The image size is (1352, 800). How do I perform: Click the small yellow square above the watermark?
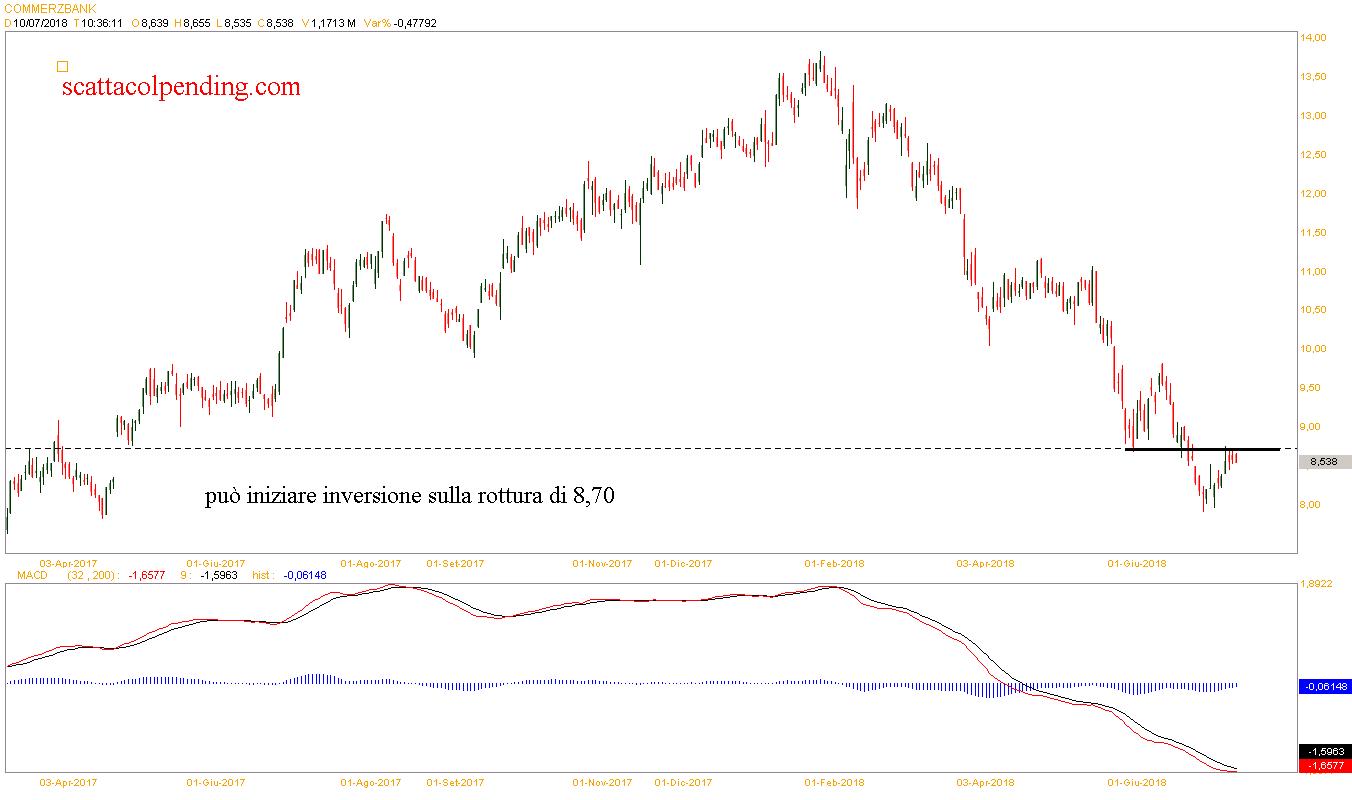[62, 67]
